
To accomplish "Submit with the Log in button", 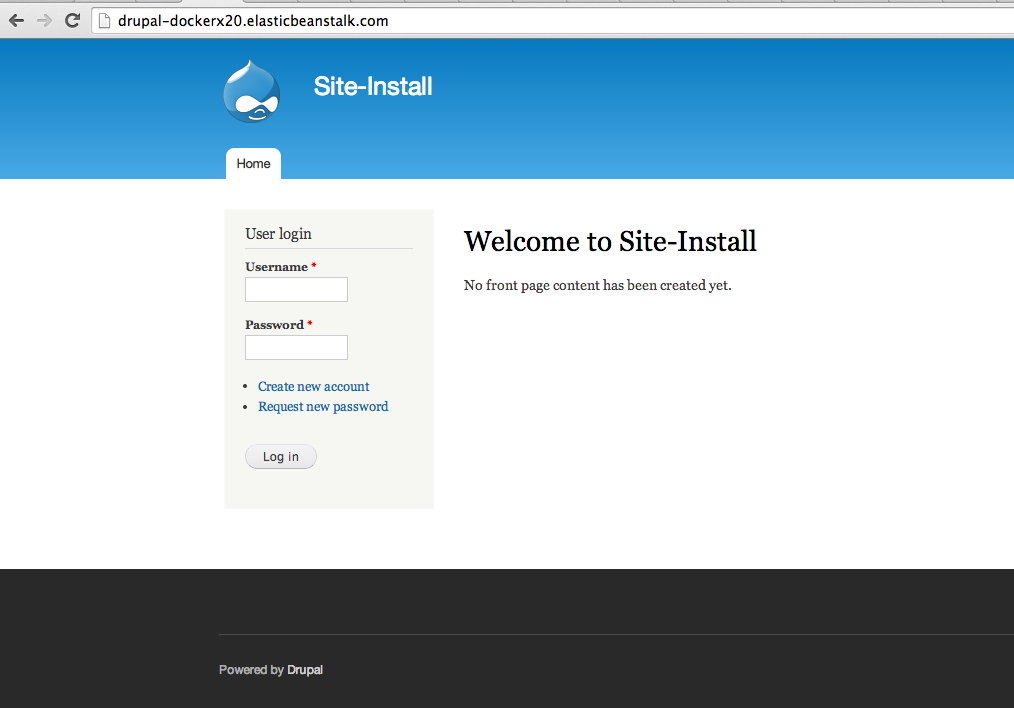I will click(x=281, y=456).
